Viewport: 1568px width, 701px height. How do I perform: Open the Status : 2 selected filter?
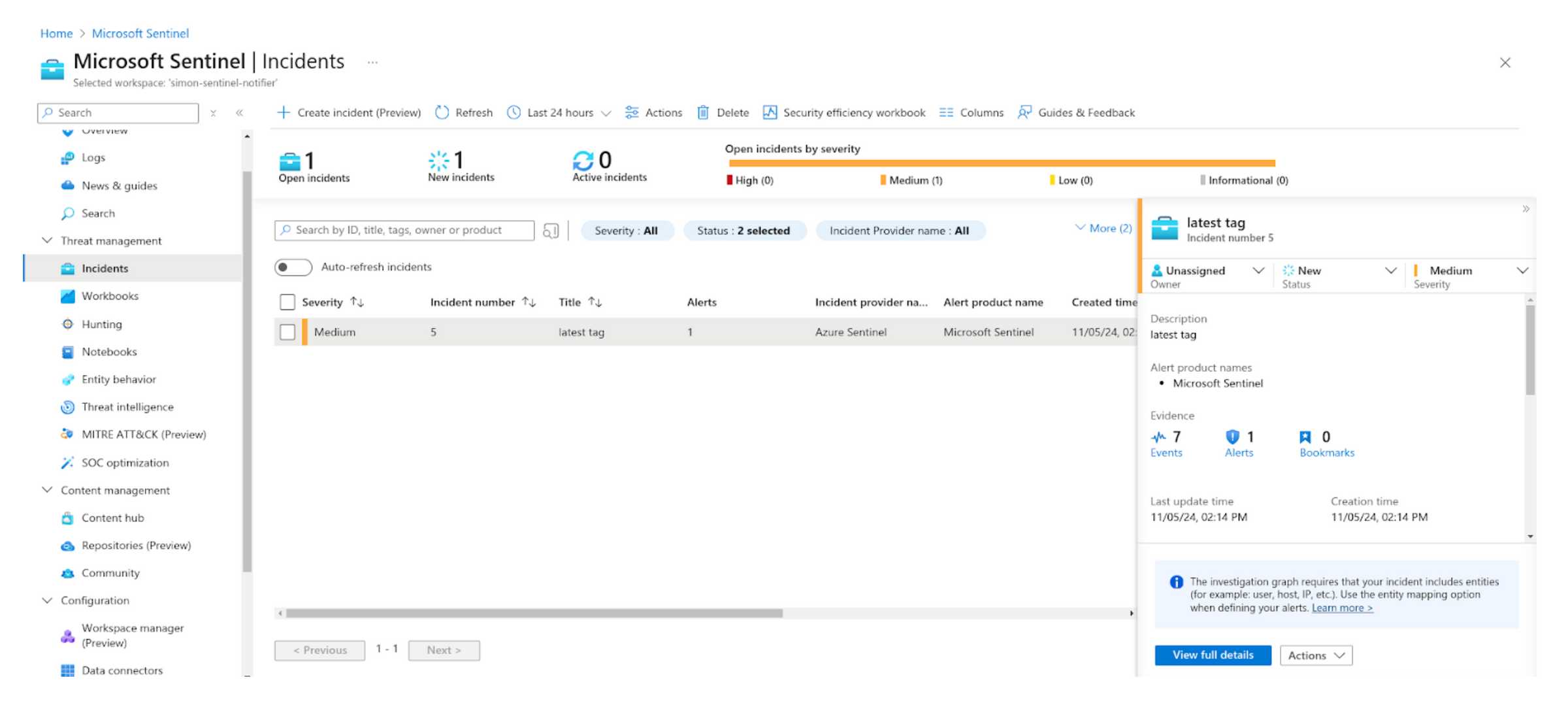click(743, 231)
